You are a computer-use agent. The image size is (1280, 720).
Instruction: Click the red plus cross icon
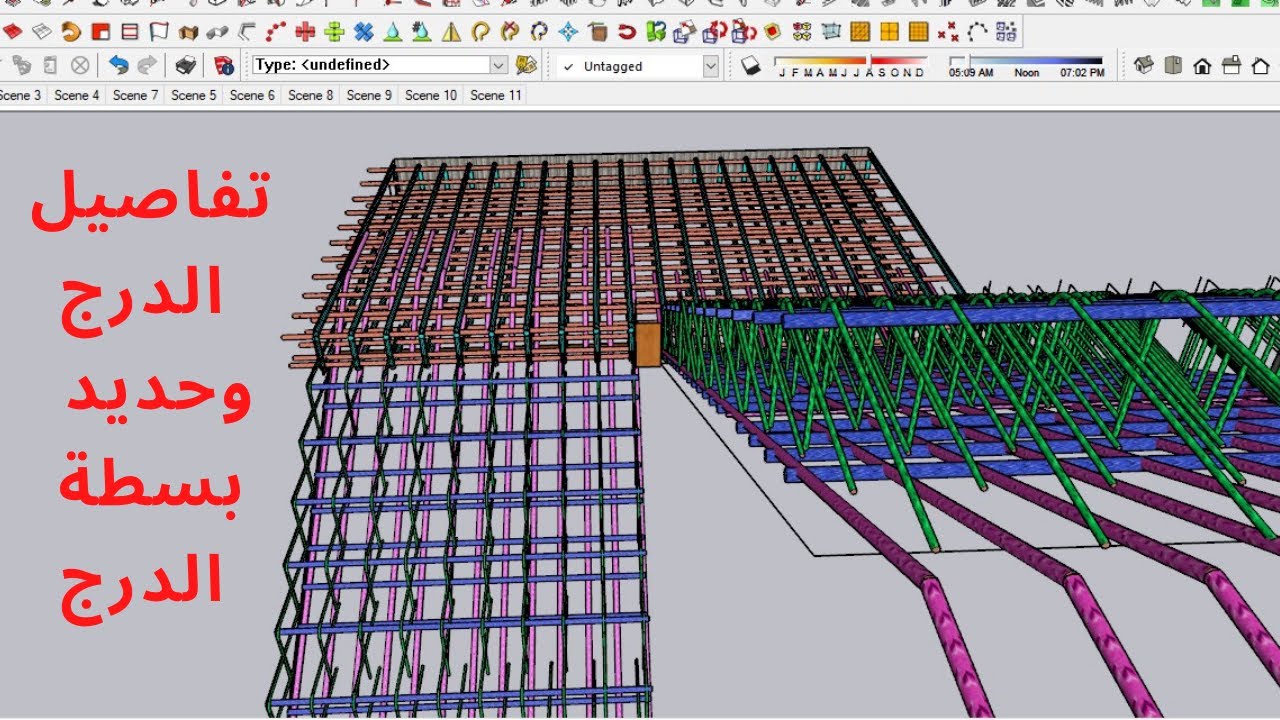click(x=306, y=32)
